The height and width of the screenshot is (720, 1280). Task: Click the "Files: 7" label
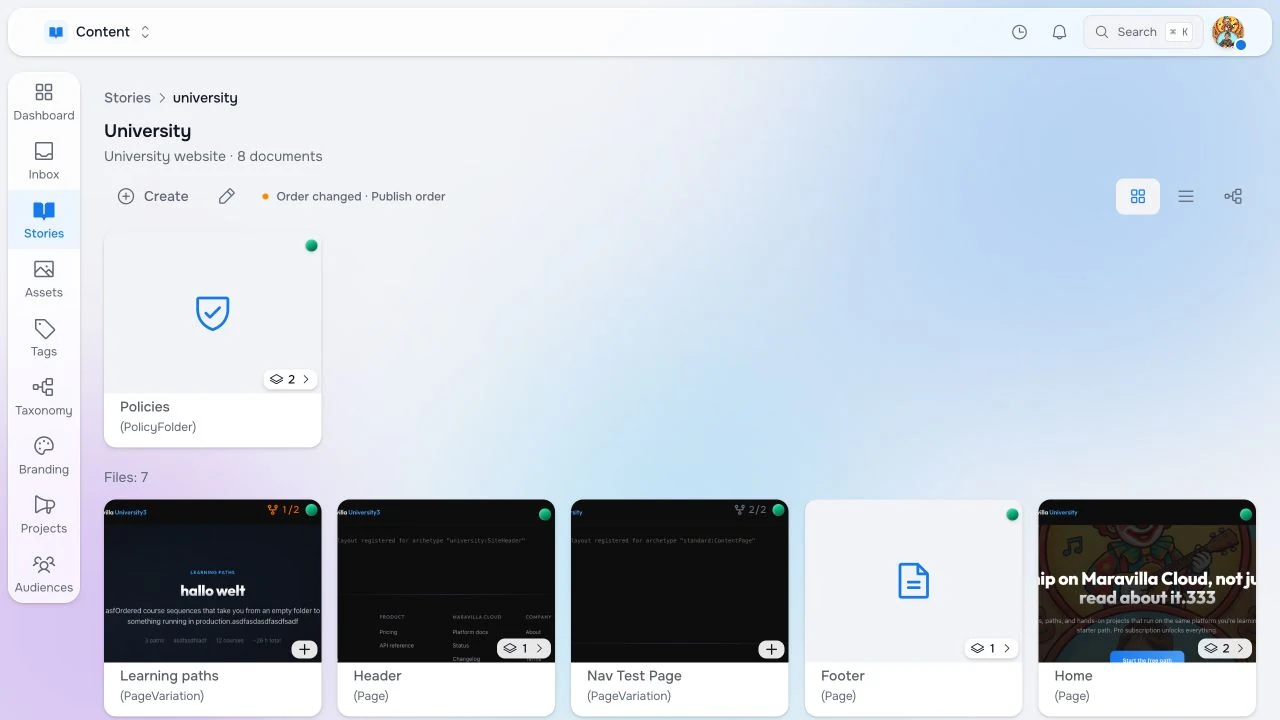tap(126, 478)
